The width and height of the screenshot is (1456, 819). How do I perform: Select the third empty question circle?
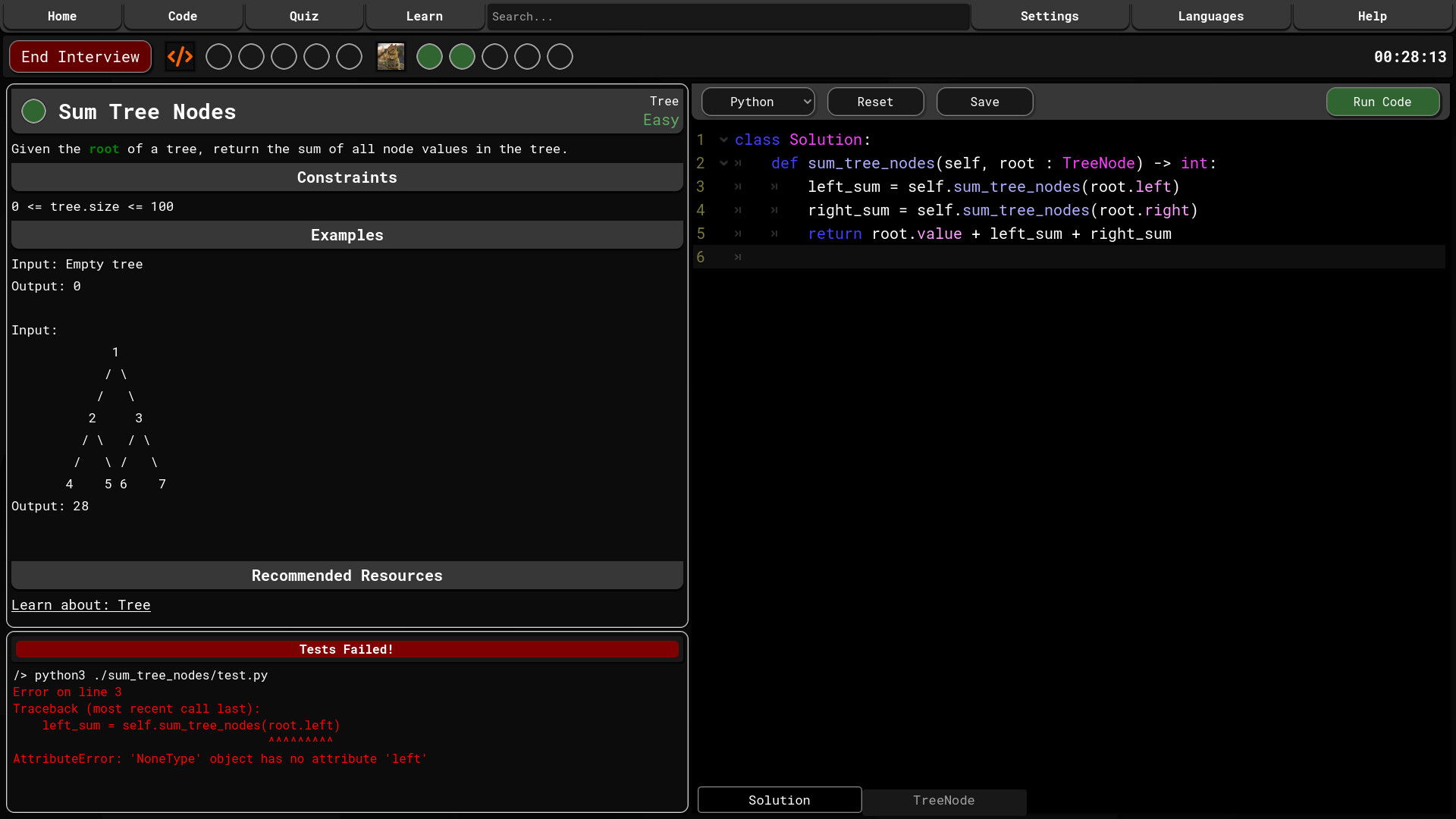pyautogui.click(x=283, y=56)
